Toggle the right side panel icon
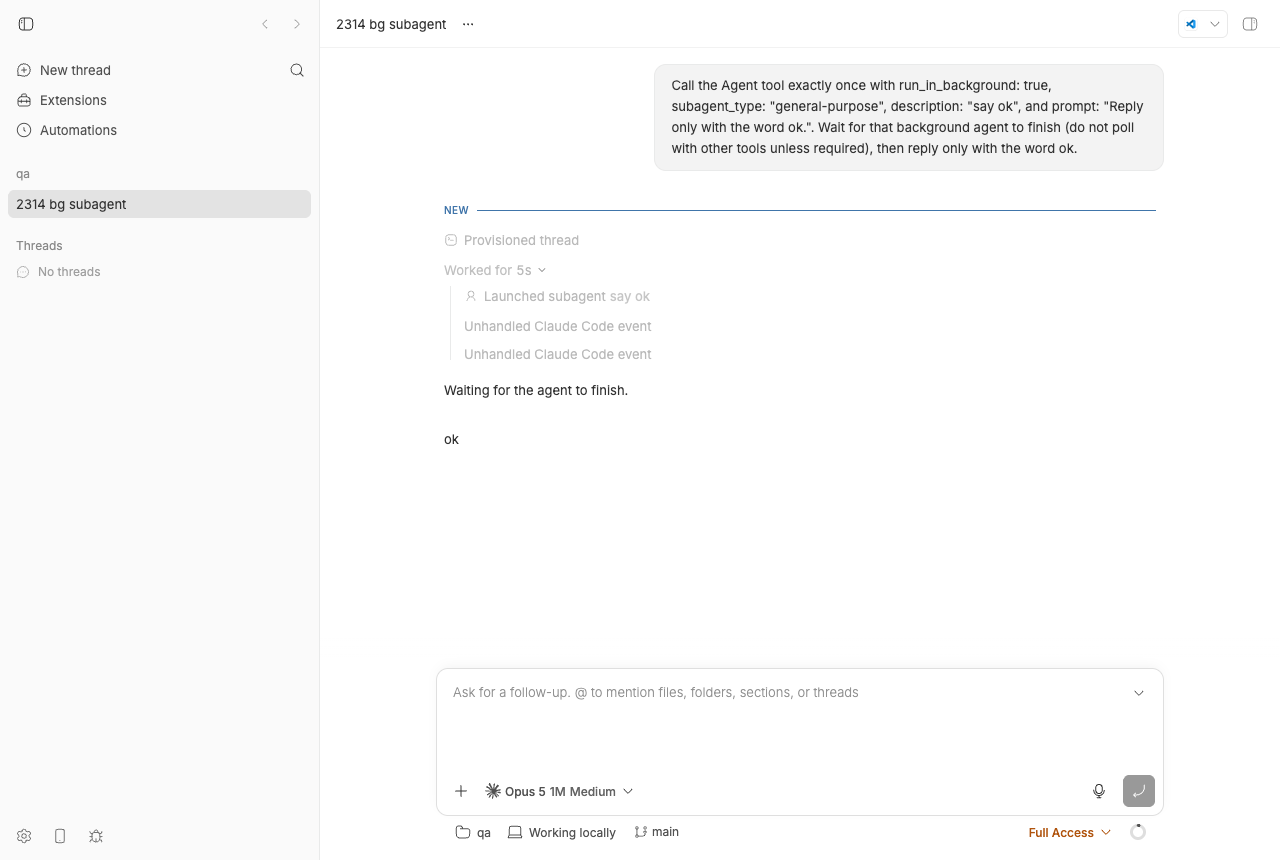The width and height of the screenshot is (1280, 860). point(1250,24)
